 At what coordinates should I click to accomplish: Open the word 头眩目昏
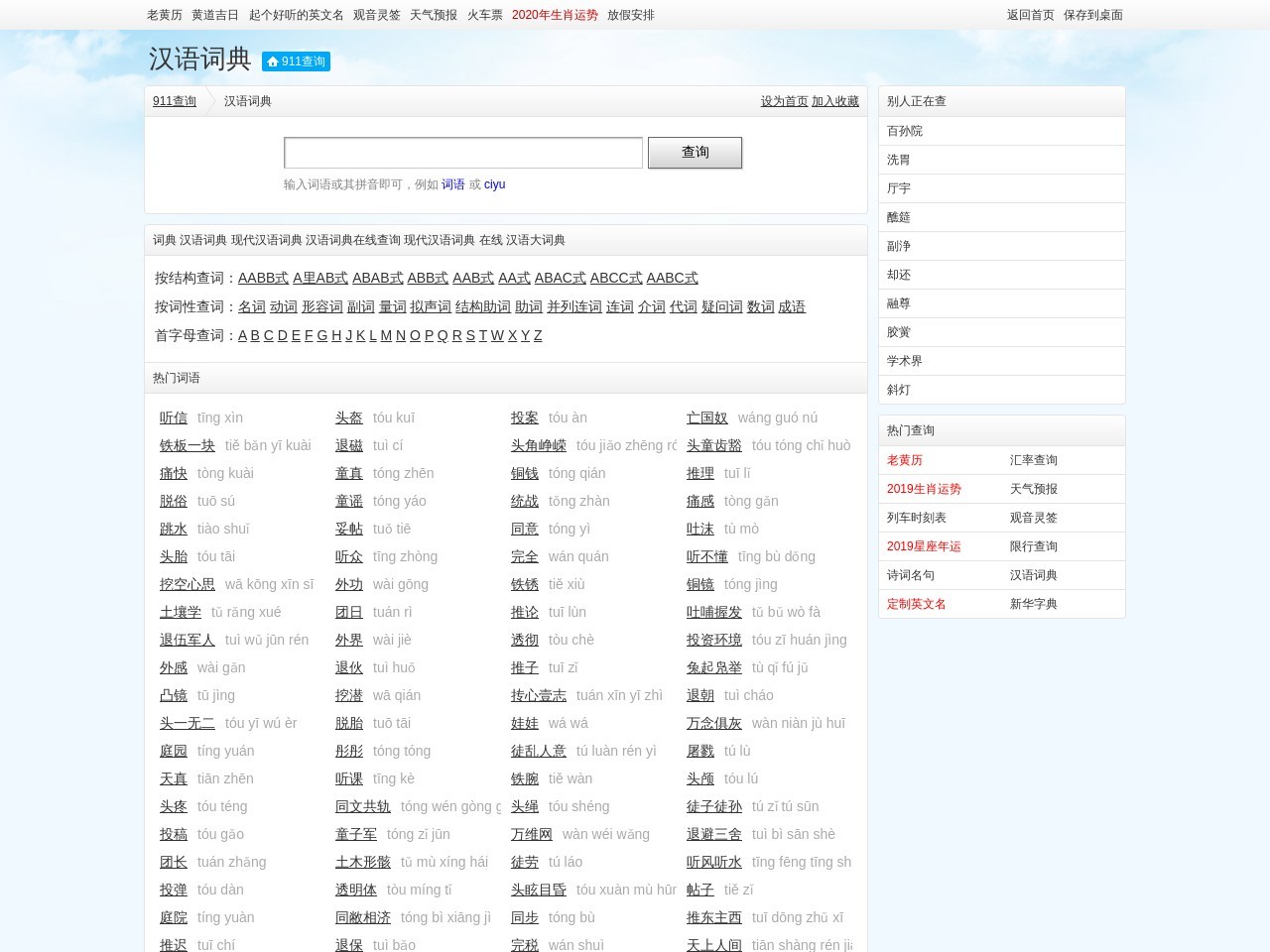[539, 890]
